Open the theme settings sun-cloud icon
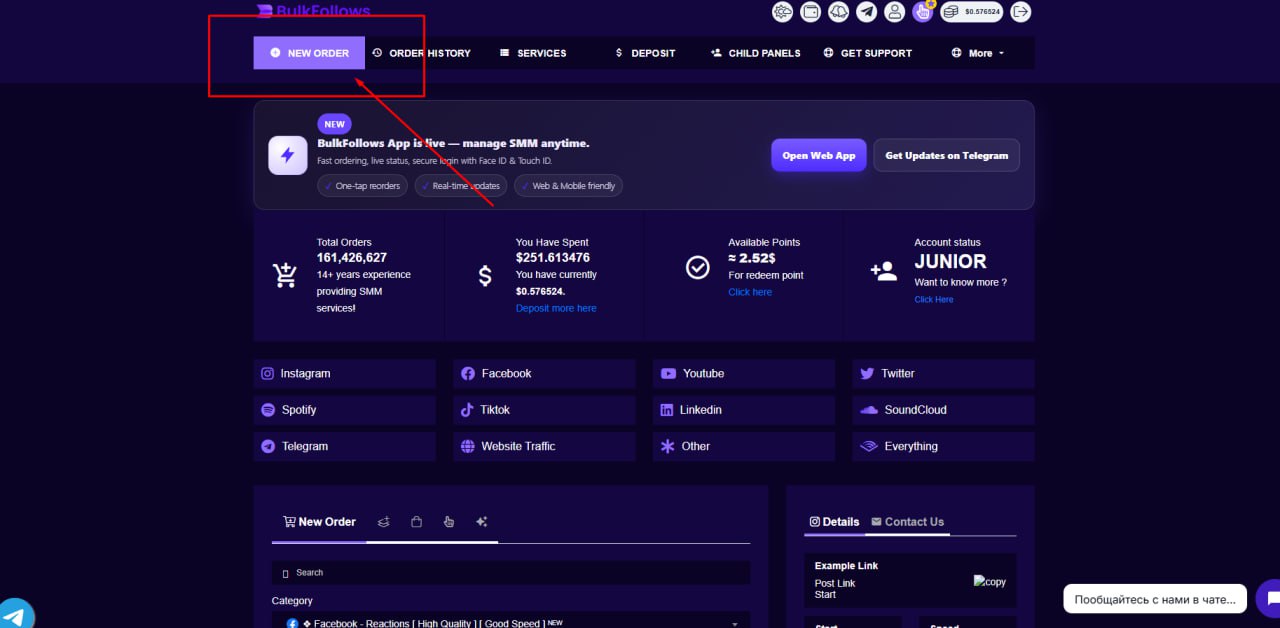This screenshot has width=1280, height=628. [783, 12]
